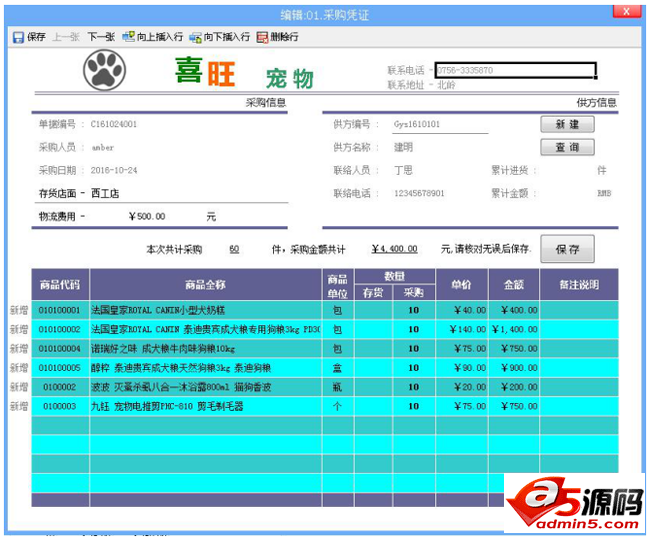
Task: Go to previous voucher 上一张
Action: [x=66, y=37]
